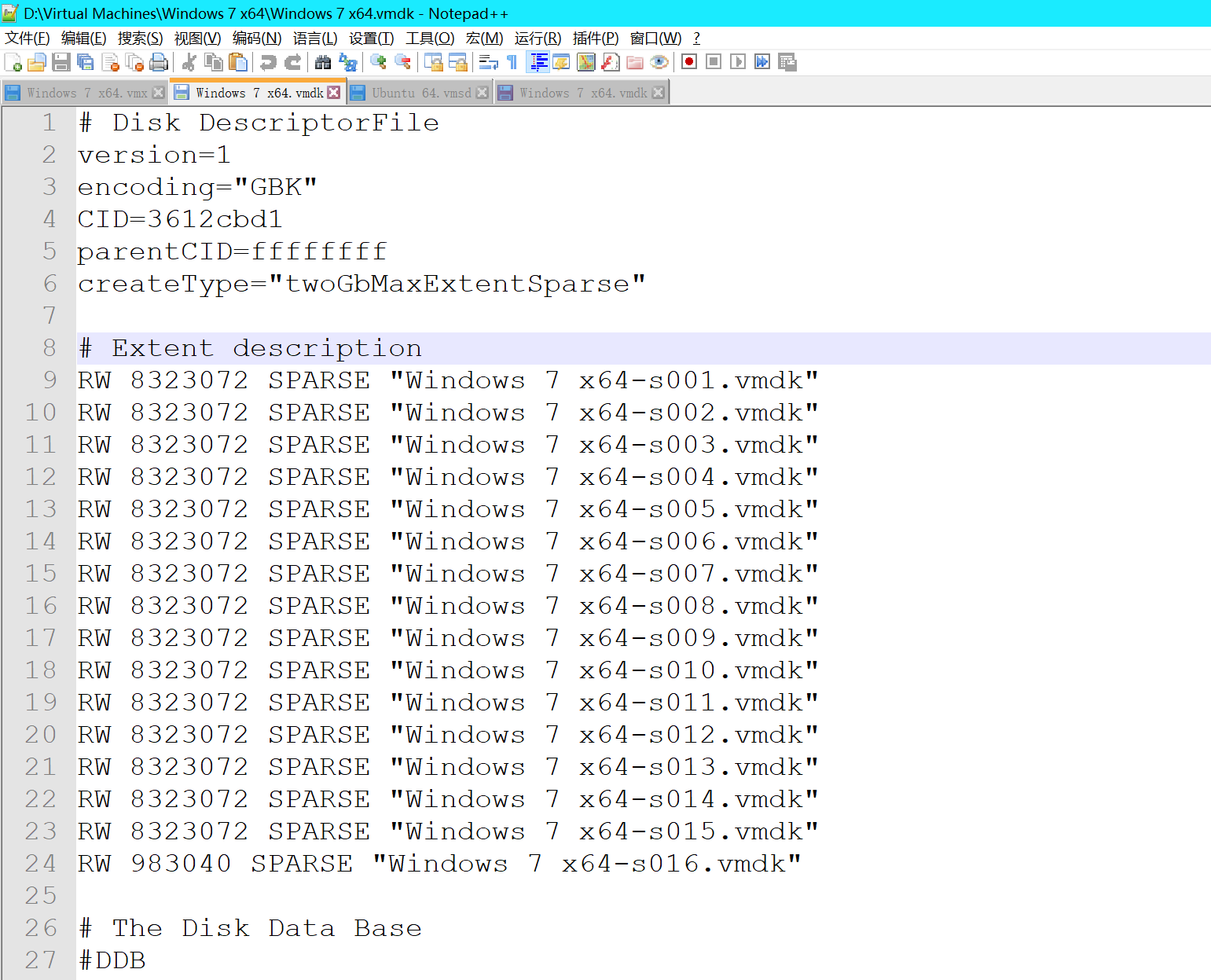Viewport: 1211px width, 980px height.
Task: Toggle file monitoring with the eye icon
Action: 659,62
